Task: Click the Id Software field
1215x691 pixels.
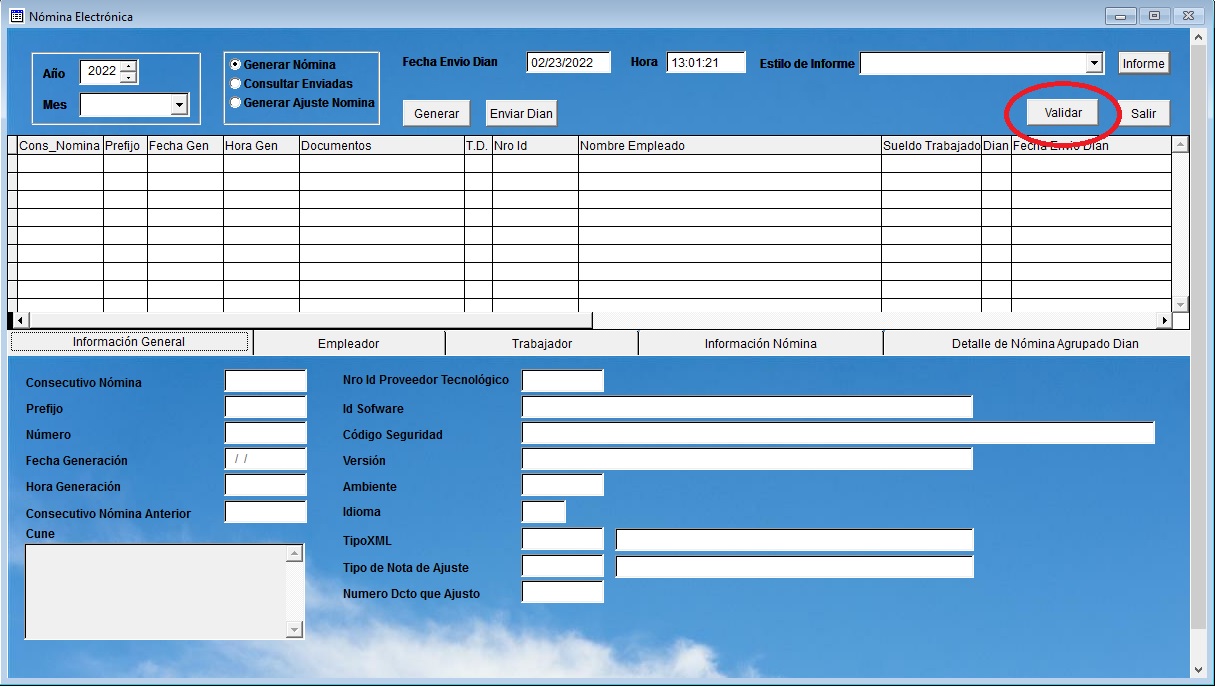Action: (x=747, y=407)
